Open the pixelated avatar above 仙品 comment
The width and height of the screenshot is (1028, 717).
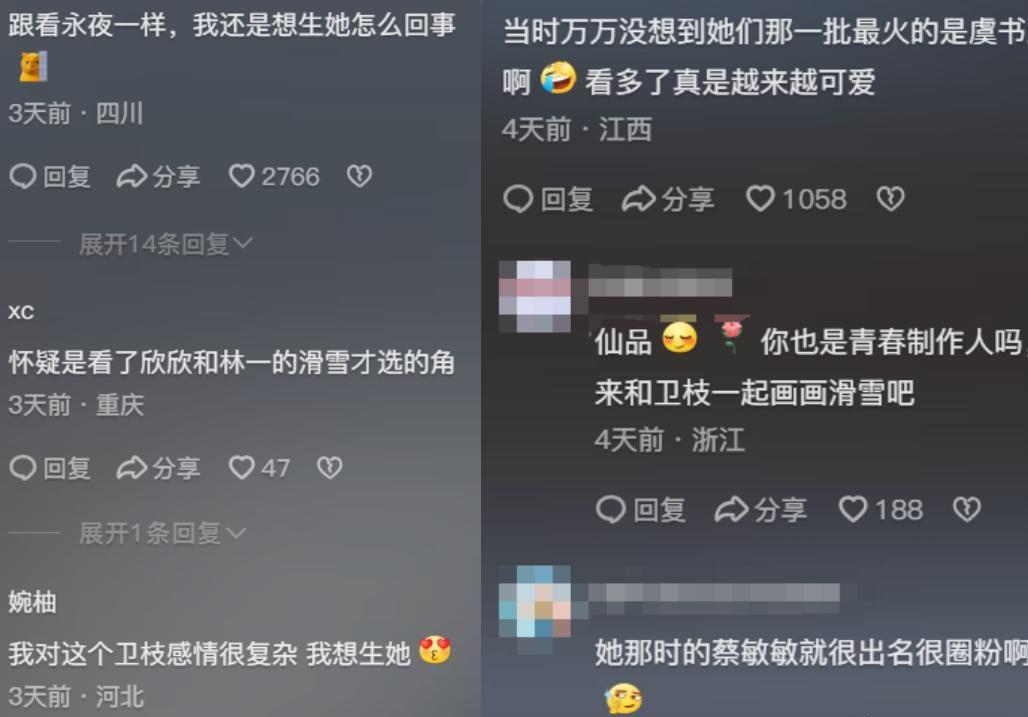pos(535,296)
